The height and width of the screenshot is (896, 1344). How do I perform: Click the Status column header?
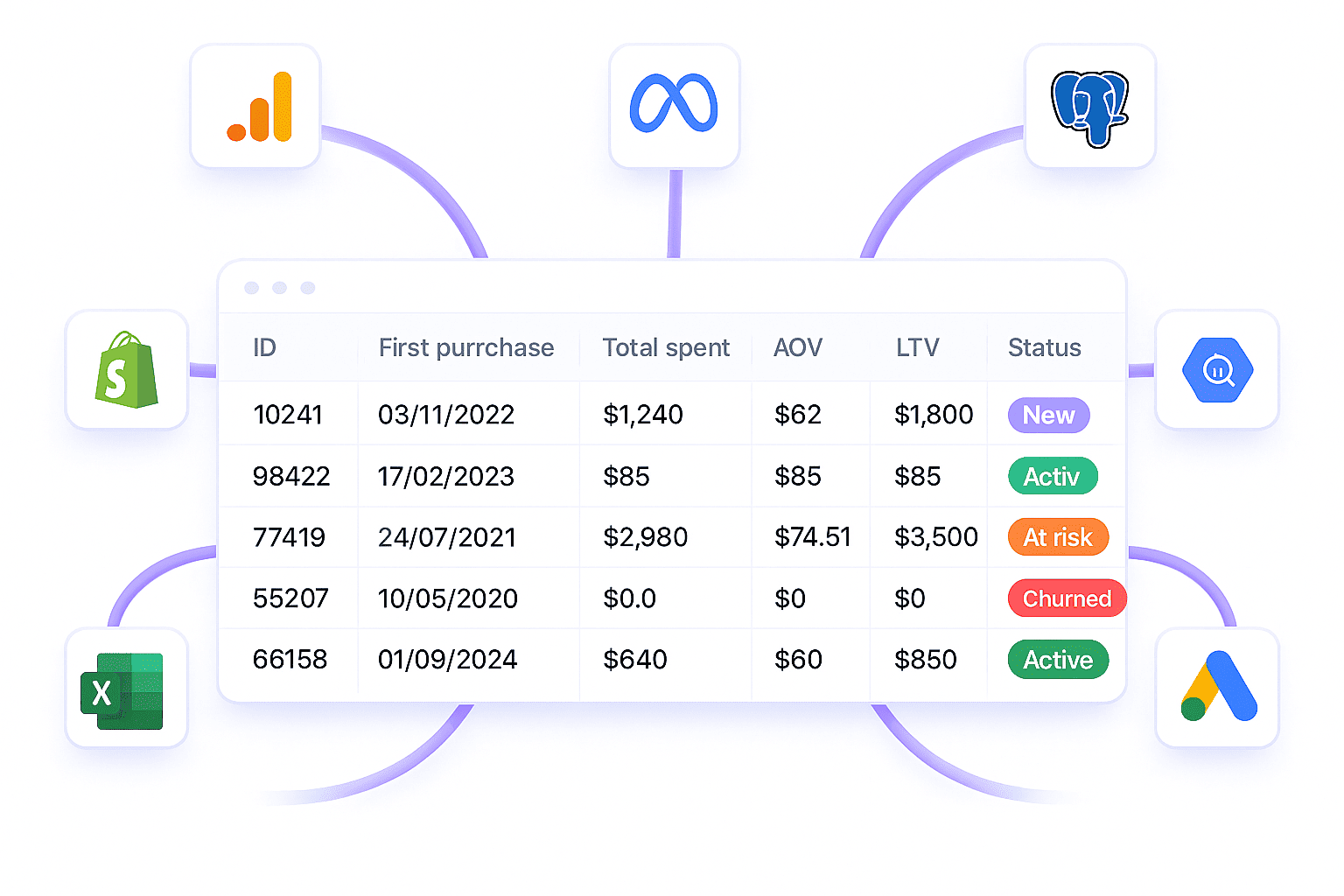(1044, 348)
